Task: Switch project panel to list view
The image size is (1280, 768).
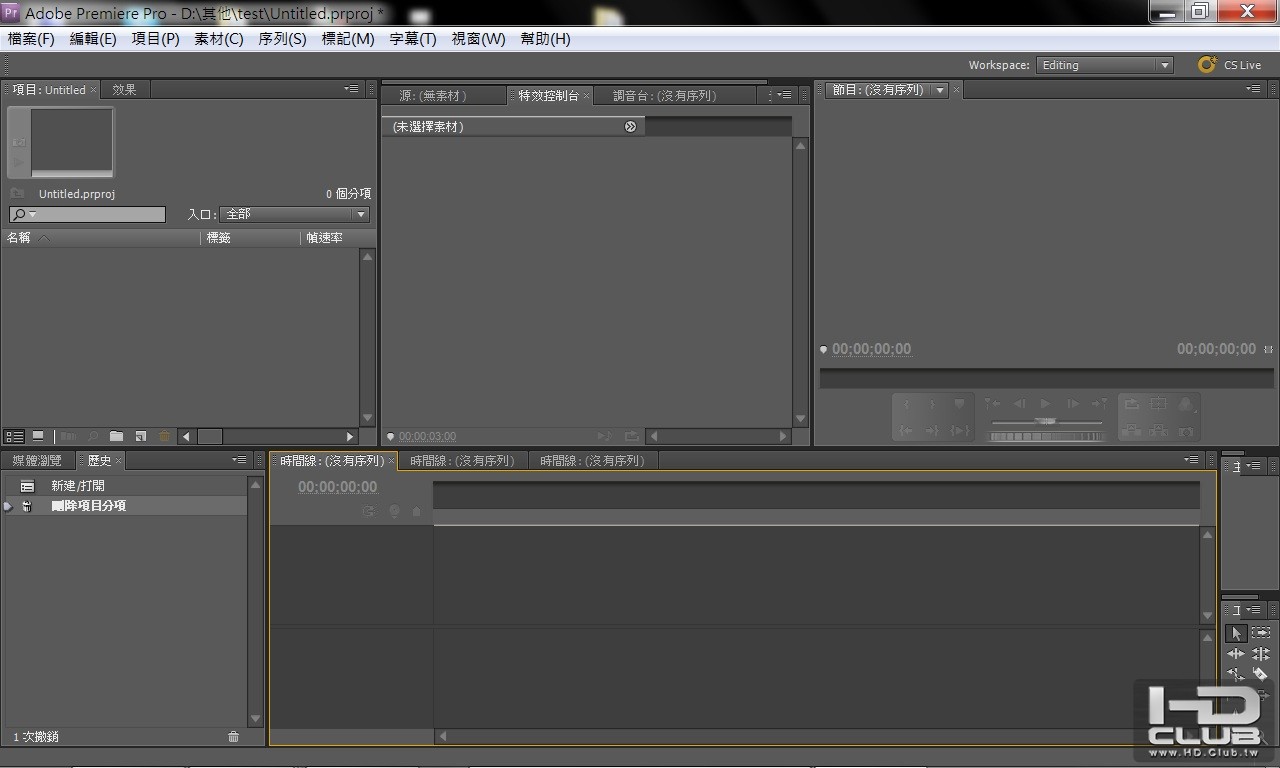Action: point(14,437)
